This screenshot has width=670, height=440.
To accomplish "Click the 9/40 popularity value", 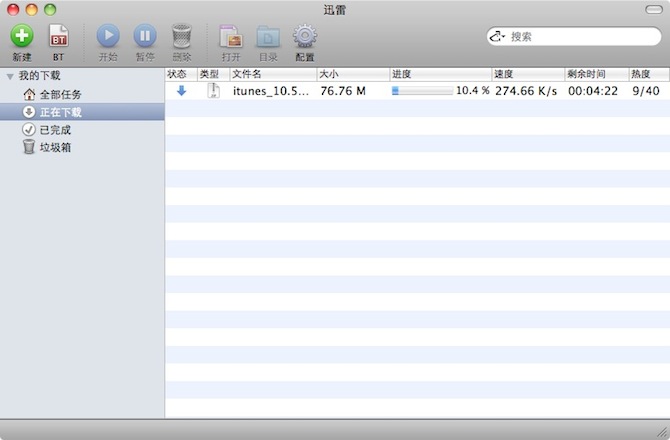I will tap(646, 91).
